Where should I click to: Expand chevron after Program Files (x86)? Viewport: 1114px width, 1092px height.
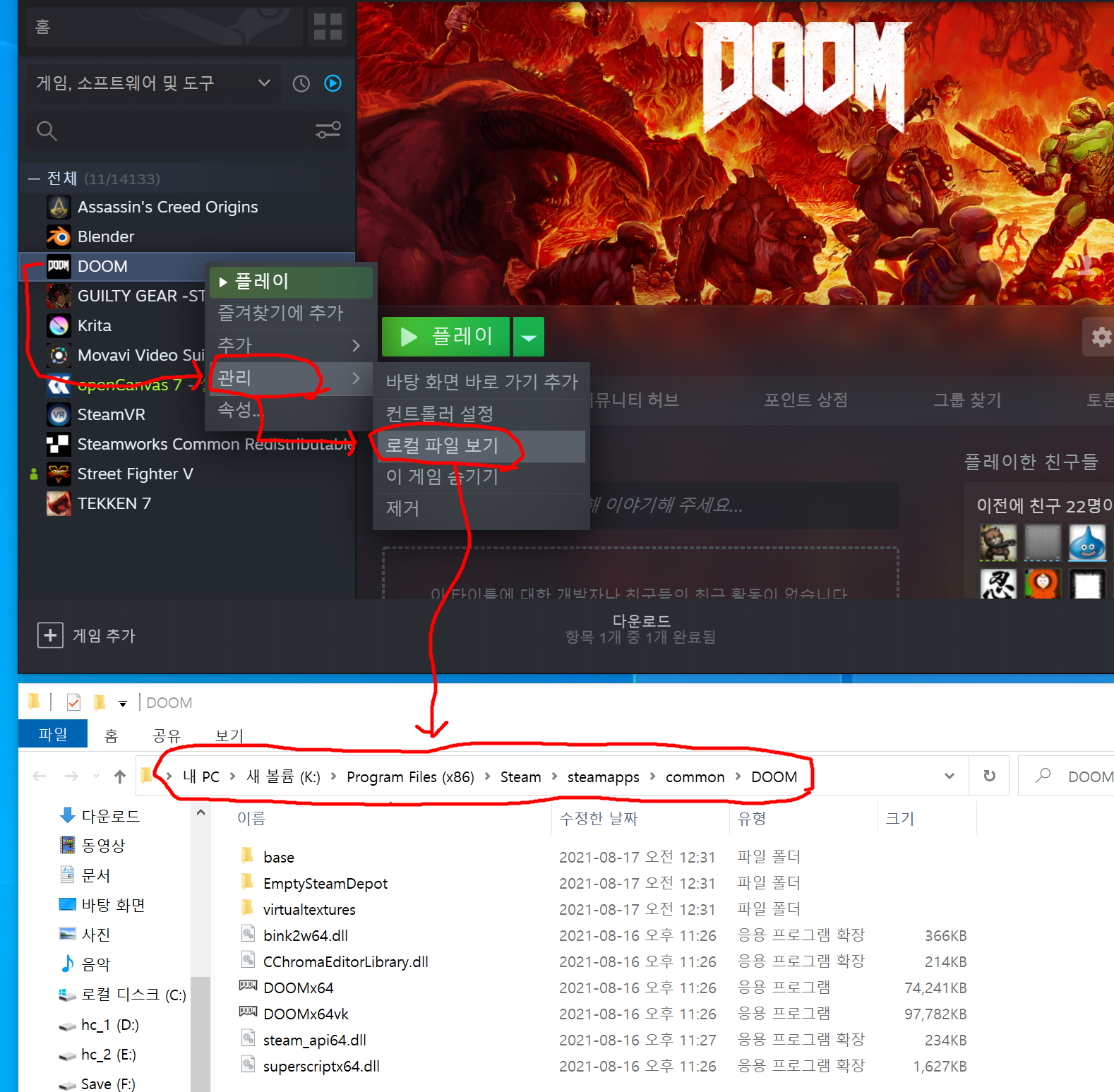pyautogui.click(x=487, y=776)
